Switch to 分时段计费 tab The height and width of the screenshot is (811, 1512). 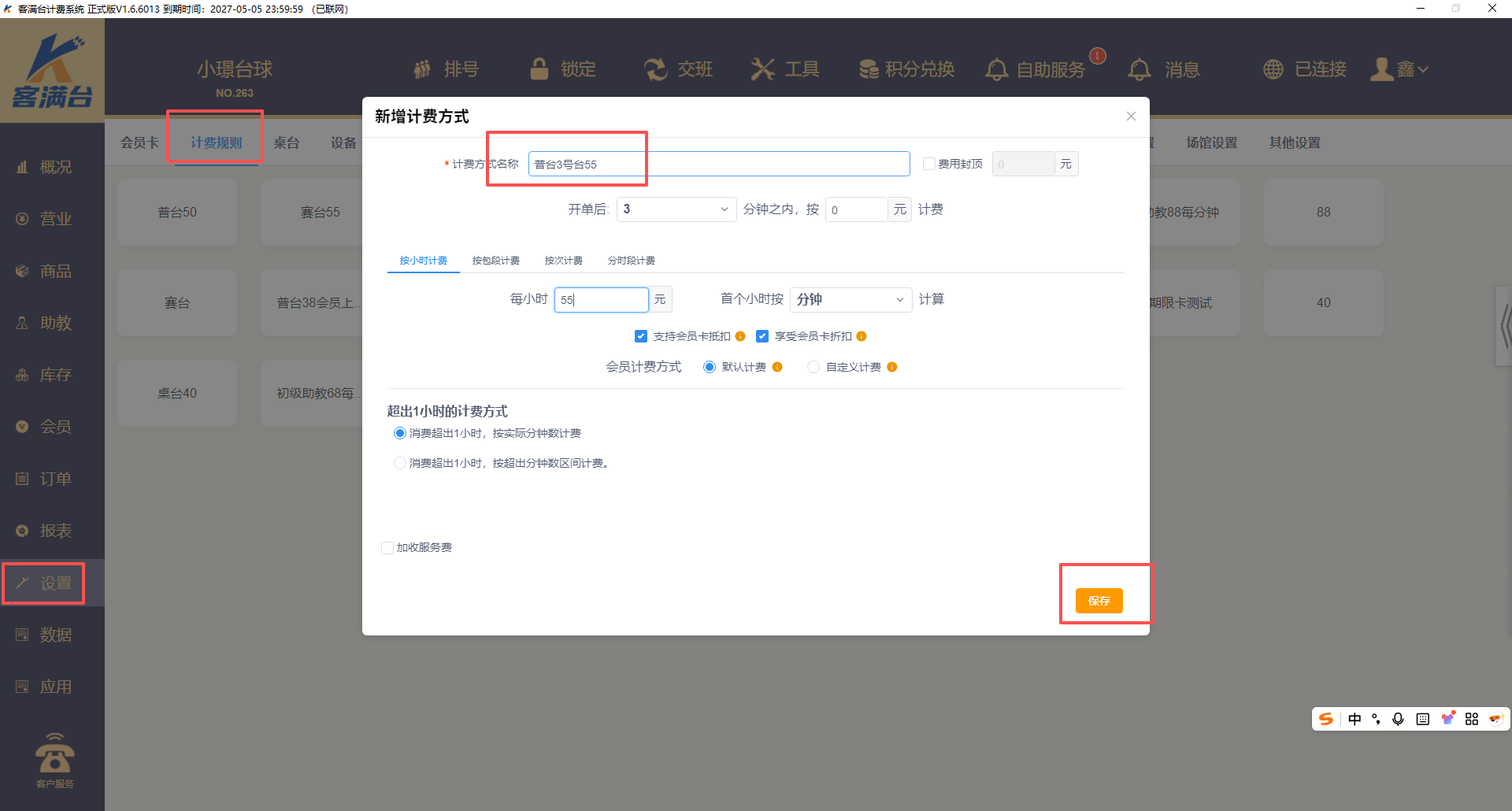(631, 261)
